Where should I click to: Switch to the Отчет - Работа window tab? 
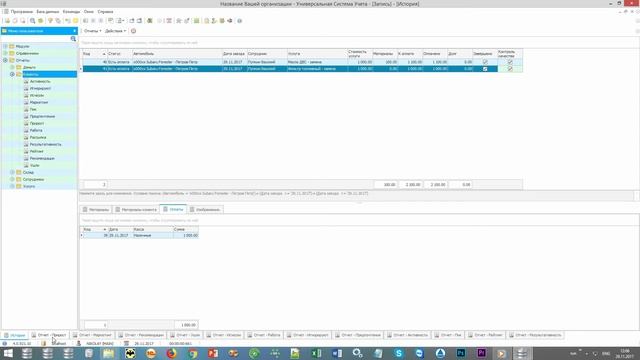click(264, 335)
